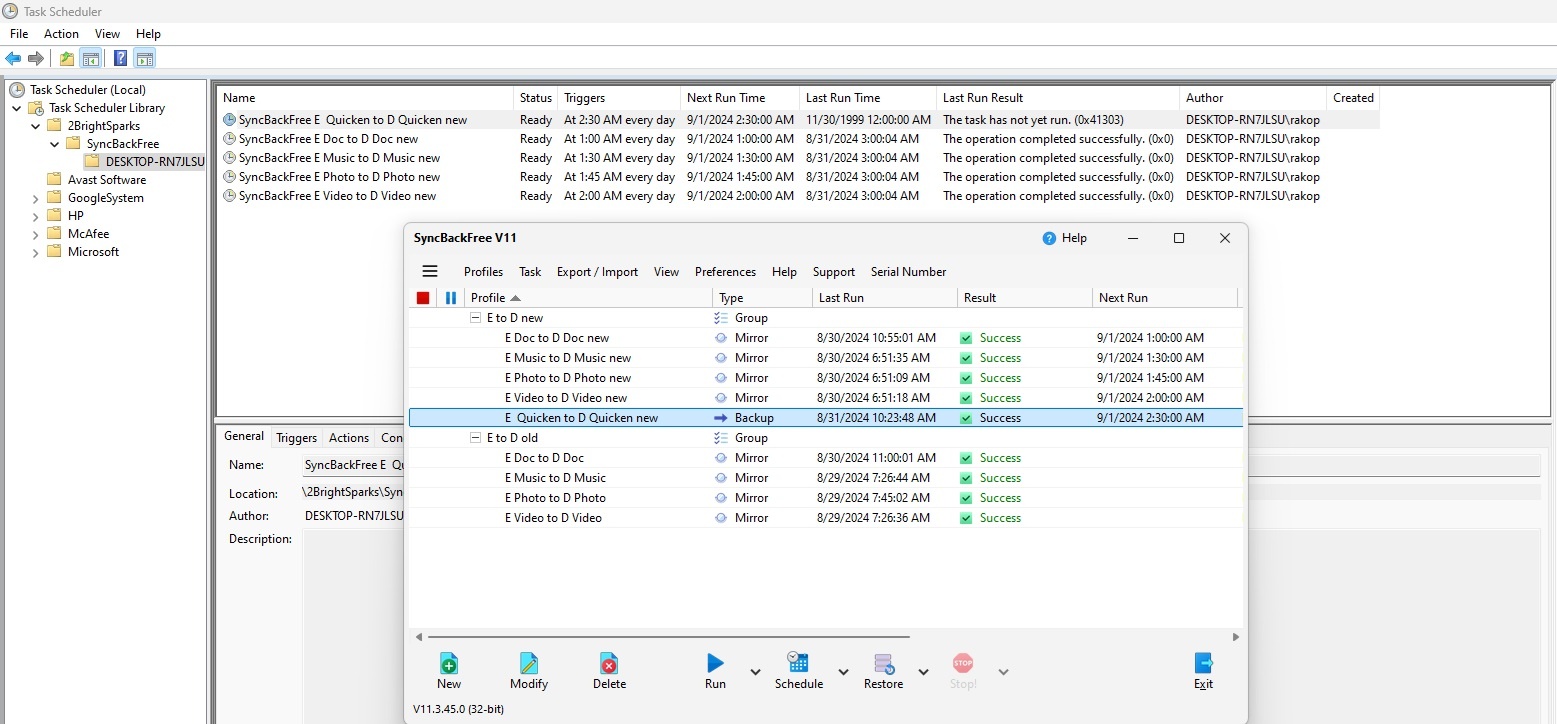Screen dimensions: 1557x724
Task: Open the Schedule button dropdown arrow
Action: (843, 672)
